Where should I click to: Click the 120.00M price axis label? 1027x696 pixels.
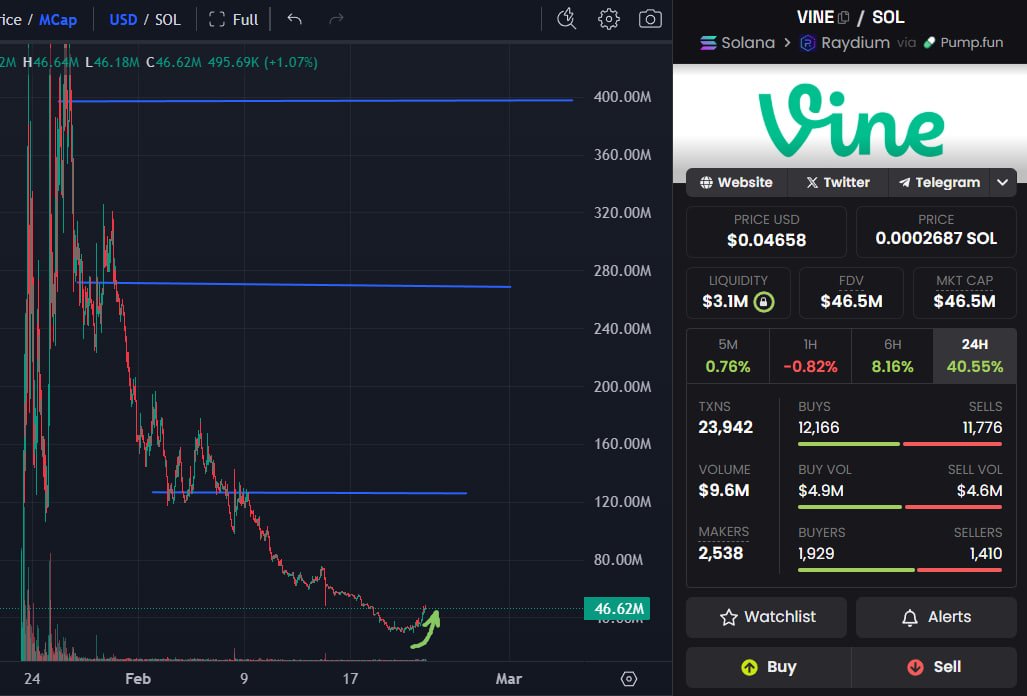pos(622,502)
